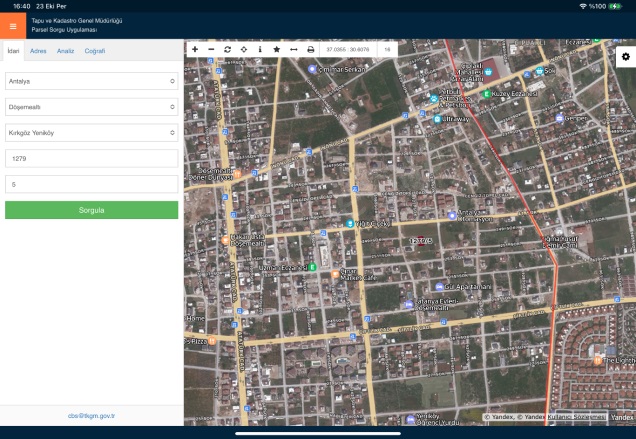Zoom out with the minus icon
Image resolution: width=636 pixels, height=439 pixels.
point(211,49)
